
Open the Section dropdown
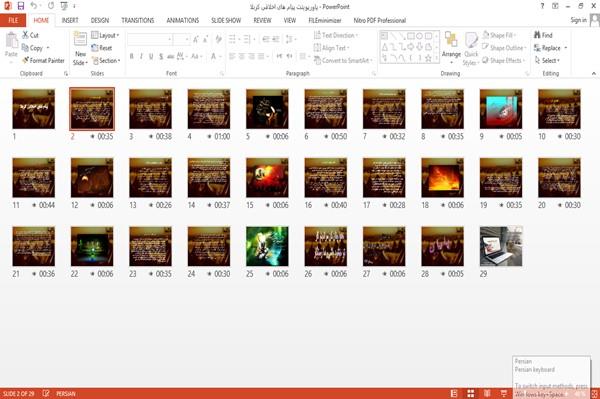[x=106, y=60]
